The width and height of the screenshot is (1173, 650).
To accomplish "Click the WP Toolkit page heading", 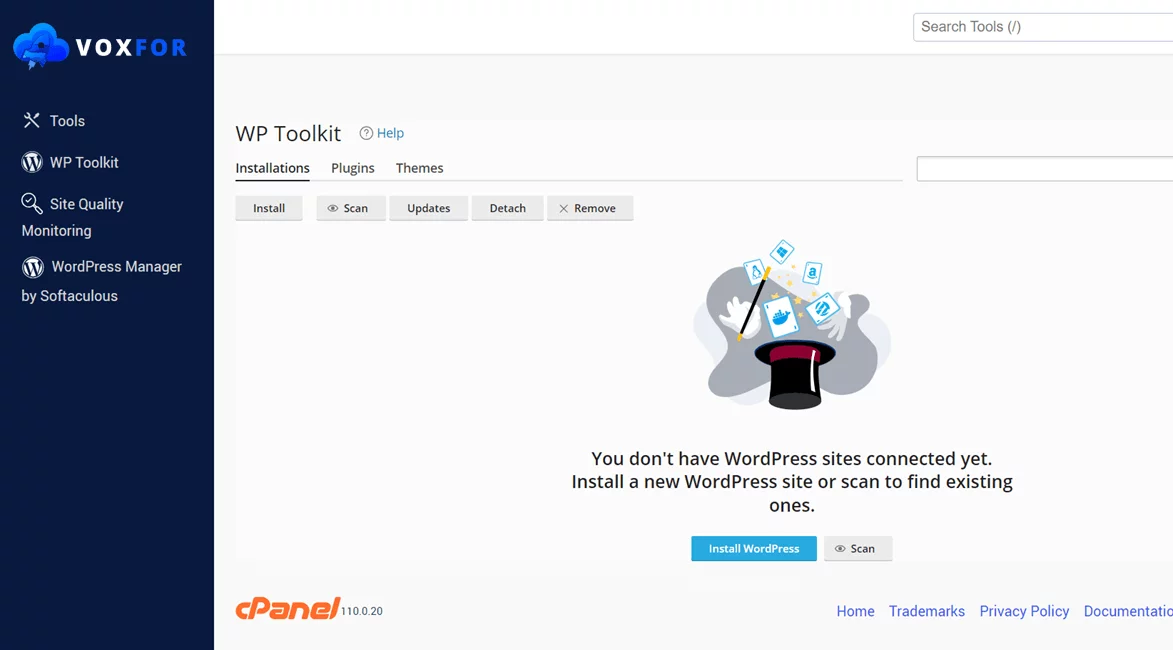I will tap(288, 133).
